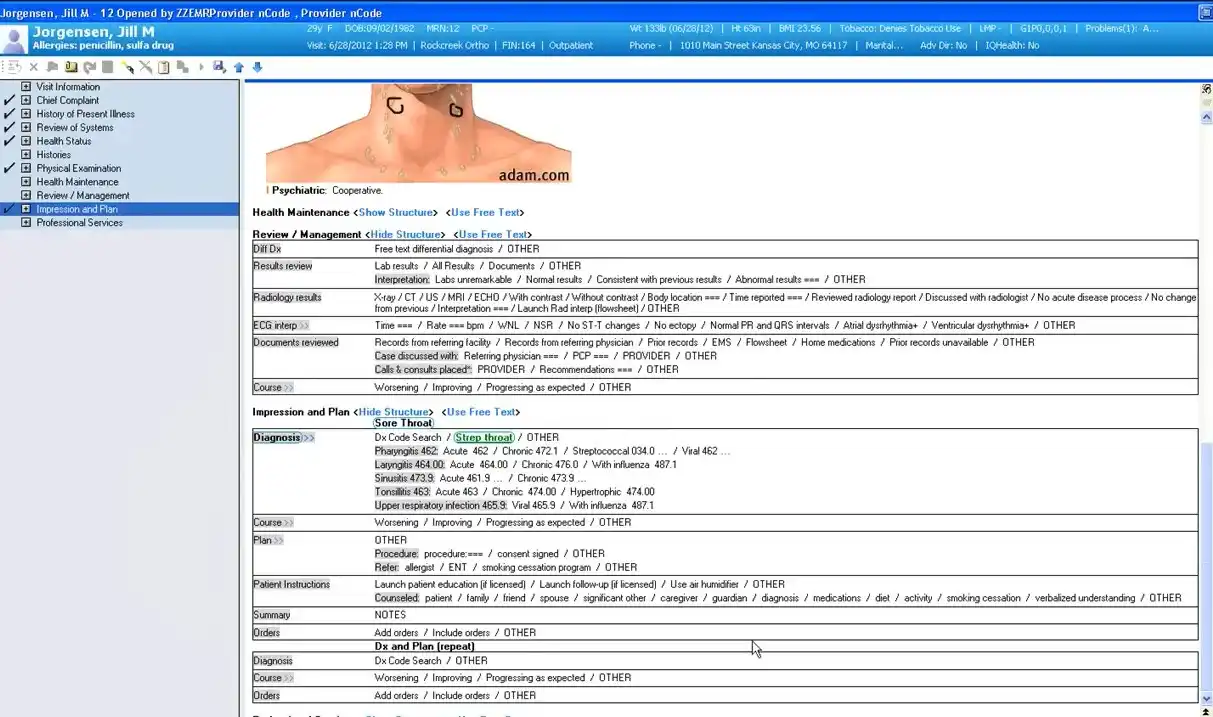The image size is (1213, 717).
Task: Open the Review of Systems section
Action: point(75,127)
